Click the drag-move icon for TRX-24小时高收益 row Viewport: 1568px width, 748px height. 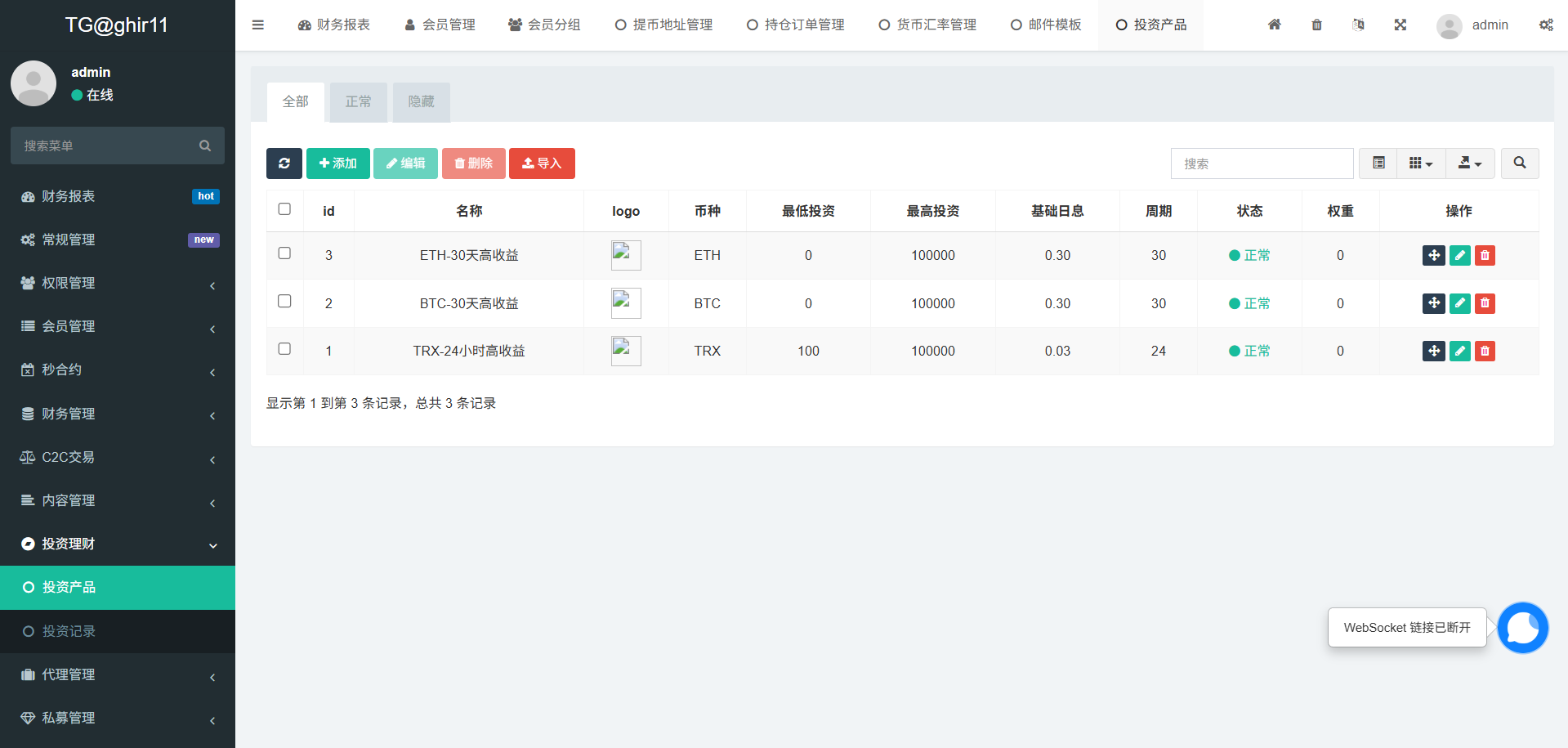1433,352
